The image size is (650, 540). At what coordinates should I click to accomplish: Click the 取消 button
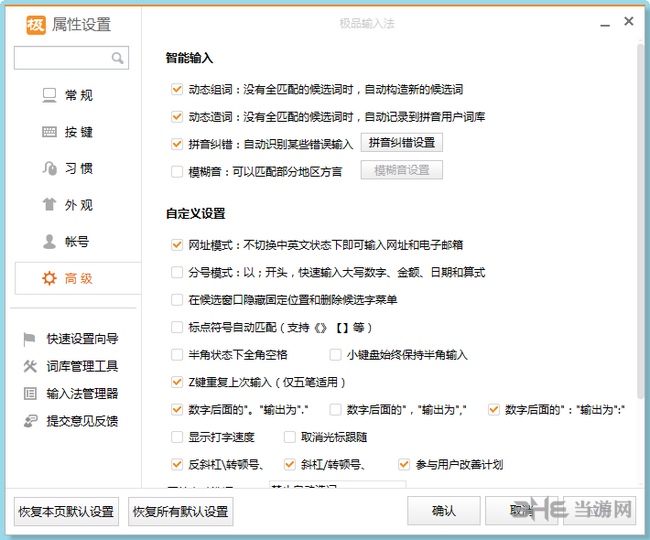[522, 511]
